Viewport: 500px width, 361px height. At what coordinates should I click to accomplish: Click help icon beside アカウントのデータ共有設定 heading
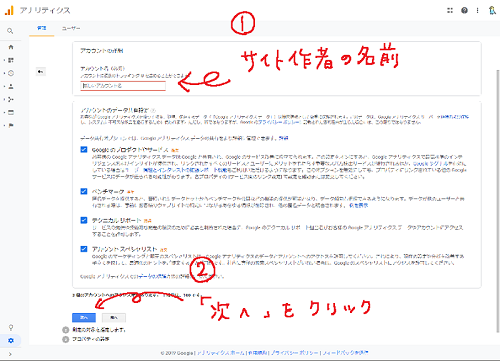[x=153, y=110]
